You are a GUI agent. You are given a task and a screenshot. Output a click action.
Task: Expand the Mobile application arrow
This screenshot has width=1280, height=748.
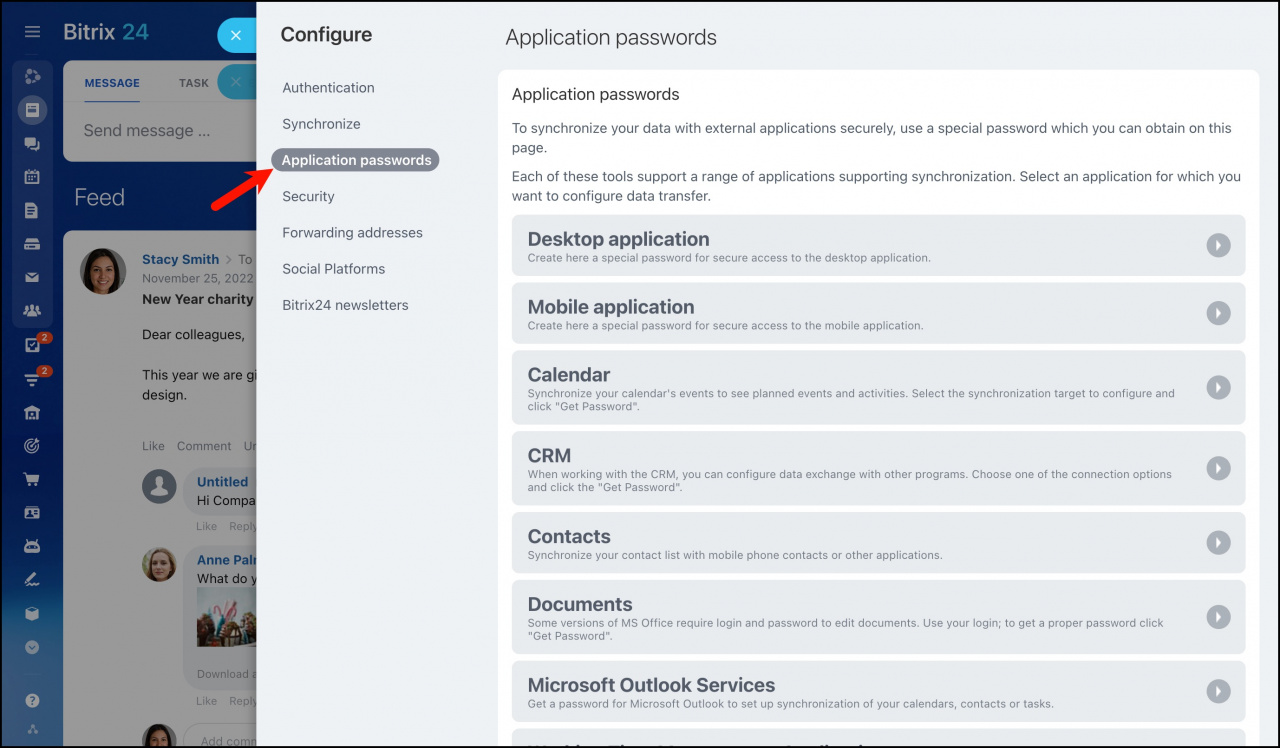pyautogui.click(x=1218, y=313)
